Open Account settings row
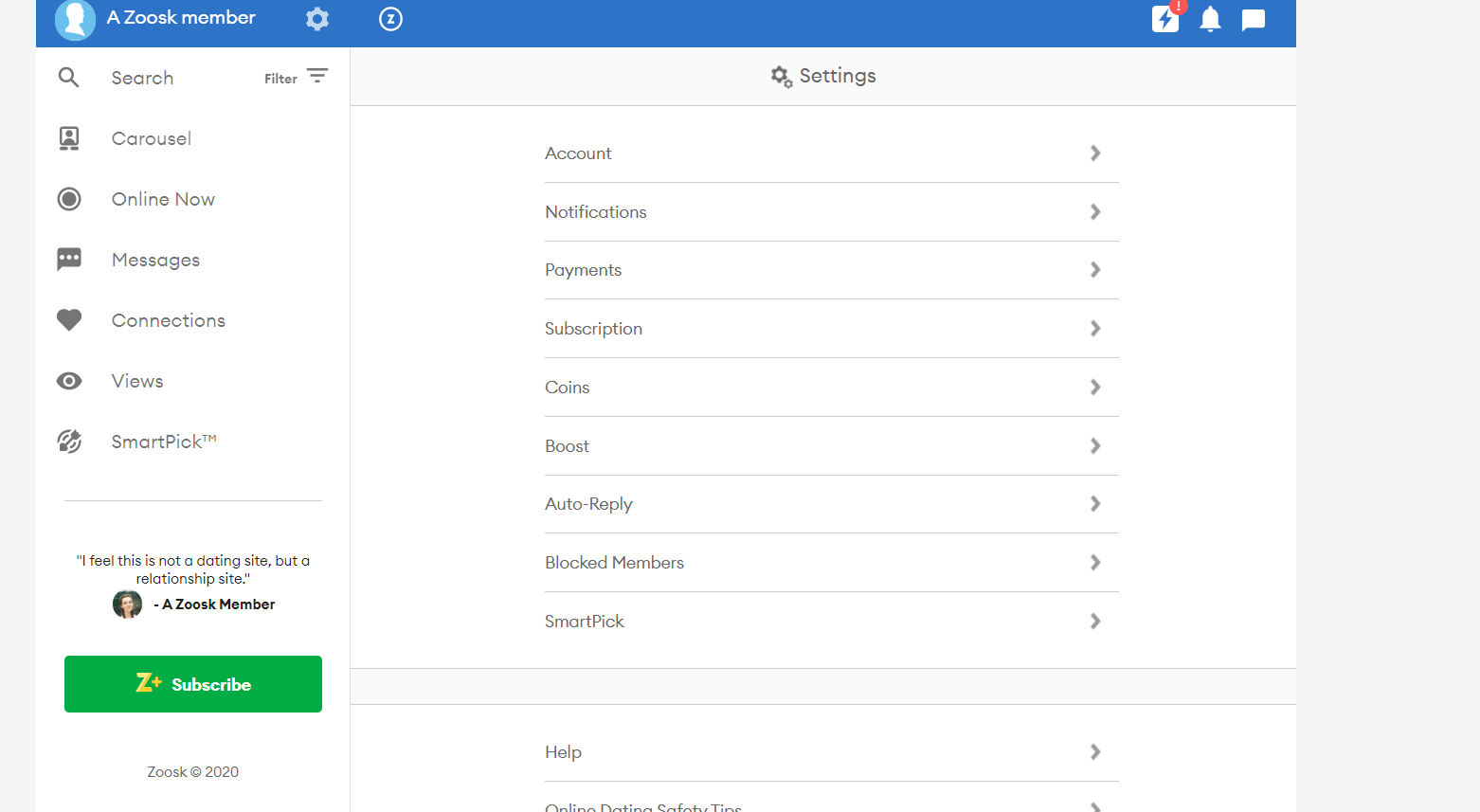The height and width of the screenshot is (812, 1480). pos(832,153)
